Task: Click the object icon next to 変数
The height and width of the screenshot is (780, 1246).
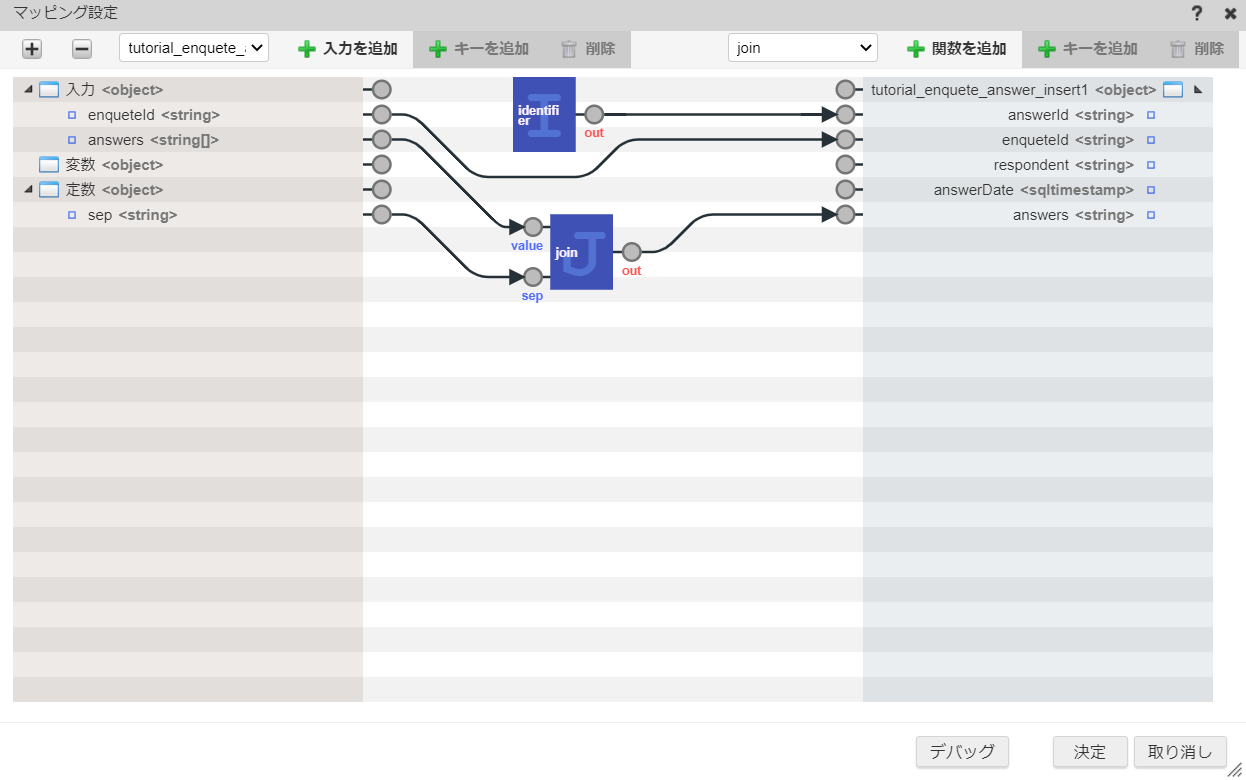Action: point(49,165)
